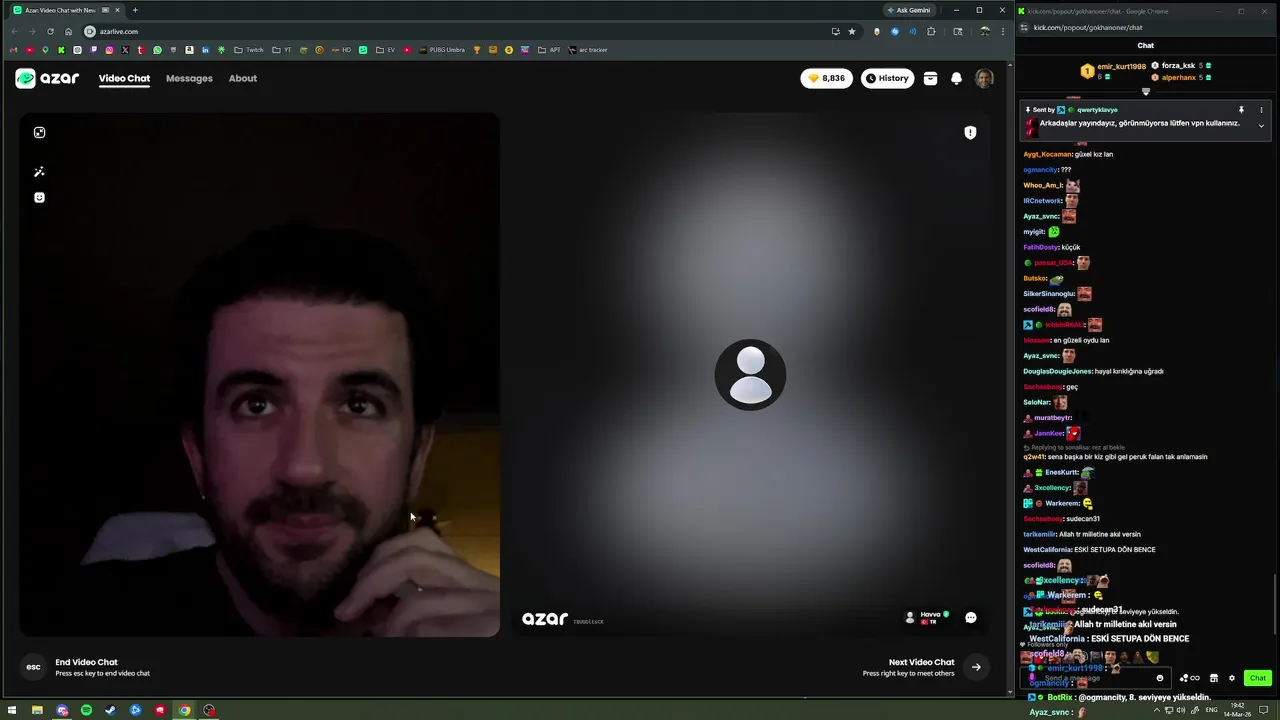Click the fullscreen icon on self video
Image resolution: width=1280 pixels, height=720 pixels.
pyautogui.click(x=39, y=132)
